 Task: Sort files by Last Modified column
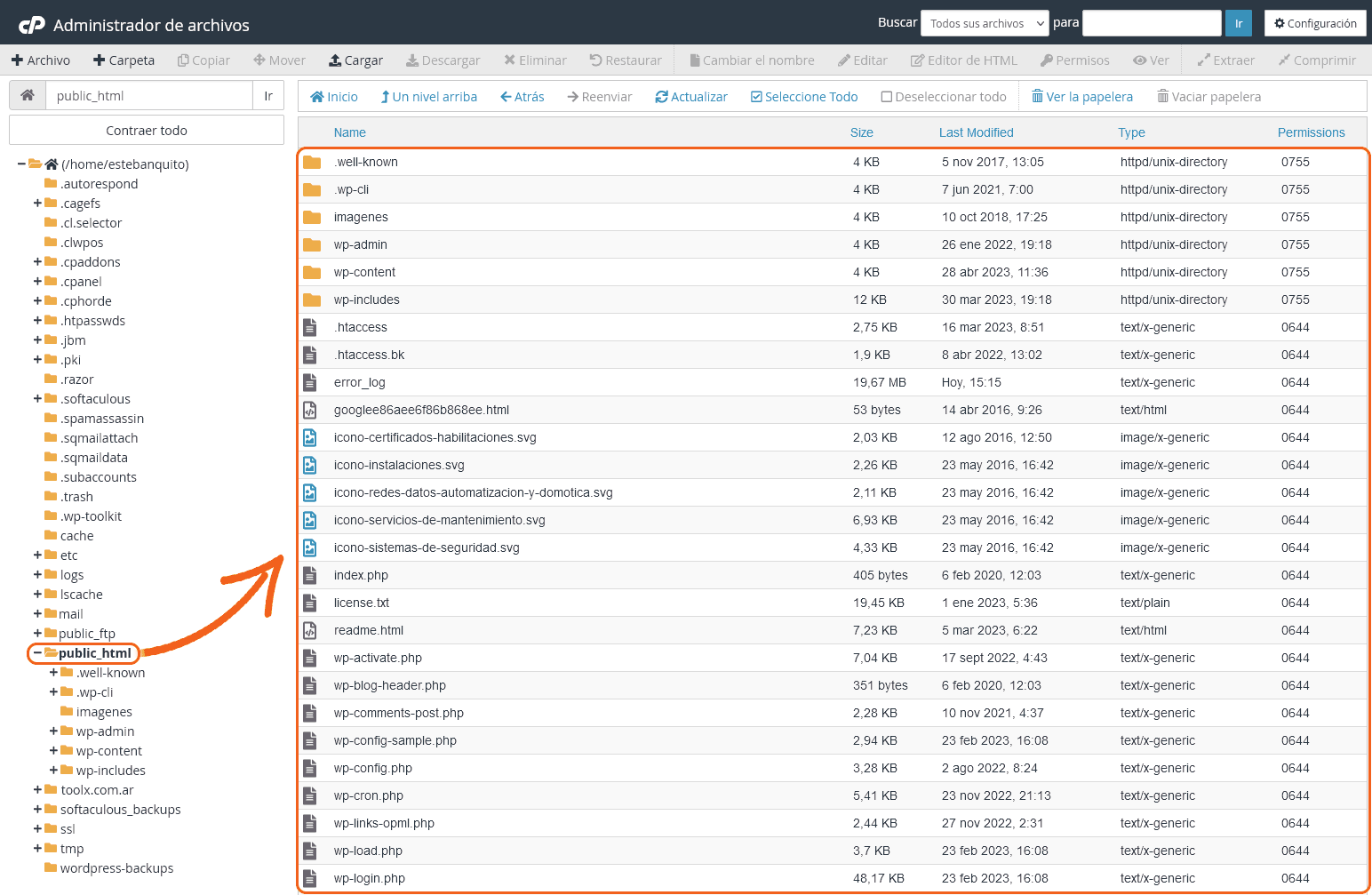(x=976, y=132)
